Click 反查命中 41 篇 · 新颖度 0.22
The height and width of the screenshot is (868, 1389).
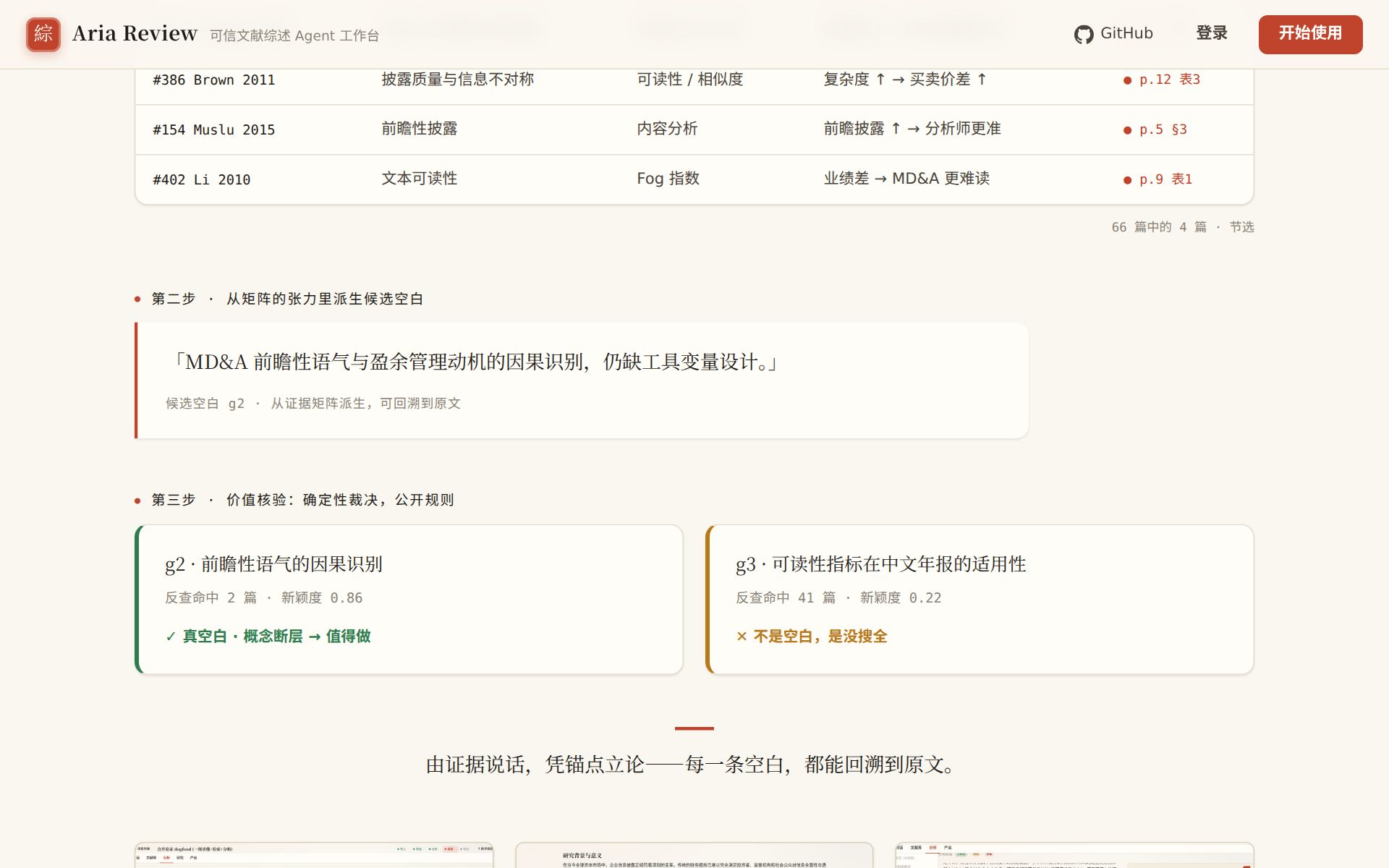(x=838, y=598)
